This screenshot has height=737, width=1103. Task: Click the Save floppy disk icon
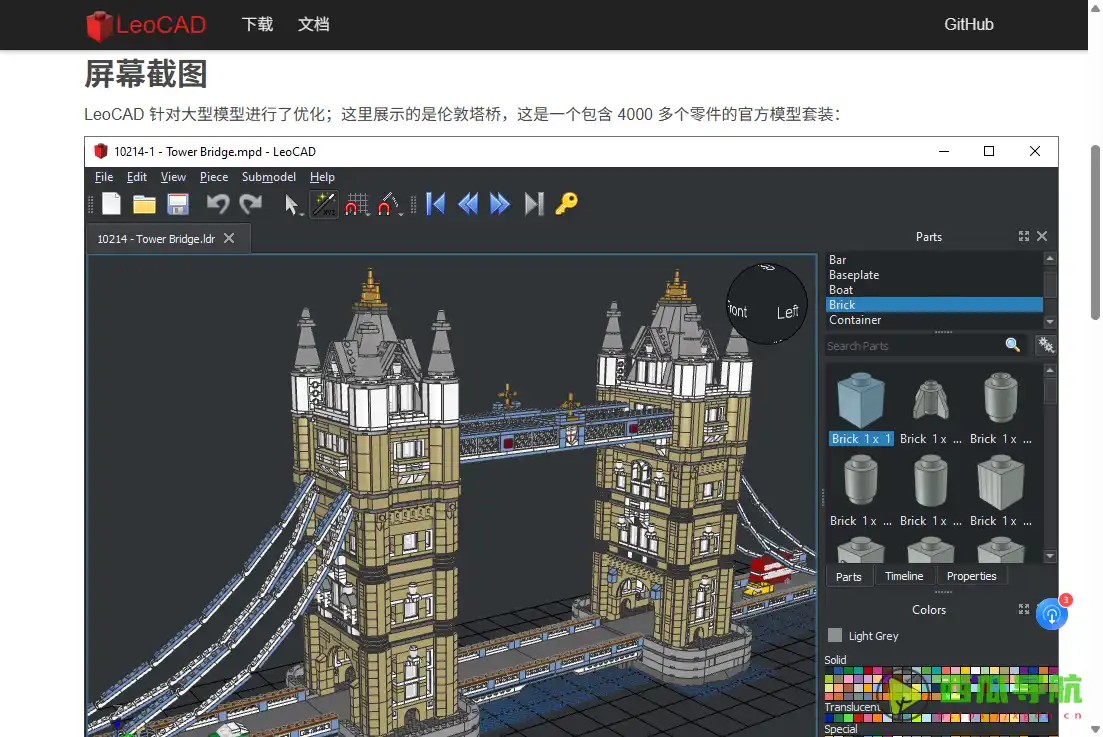[x=178, y=204]
